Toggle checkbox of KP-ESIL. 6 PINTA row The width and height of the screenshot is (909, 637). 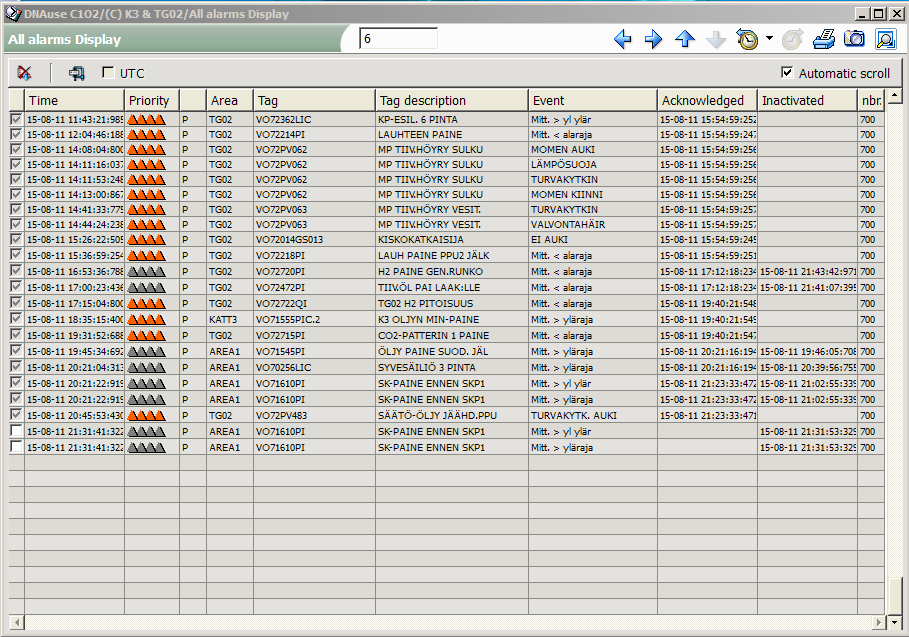[16, 119]
